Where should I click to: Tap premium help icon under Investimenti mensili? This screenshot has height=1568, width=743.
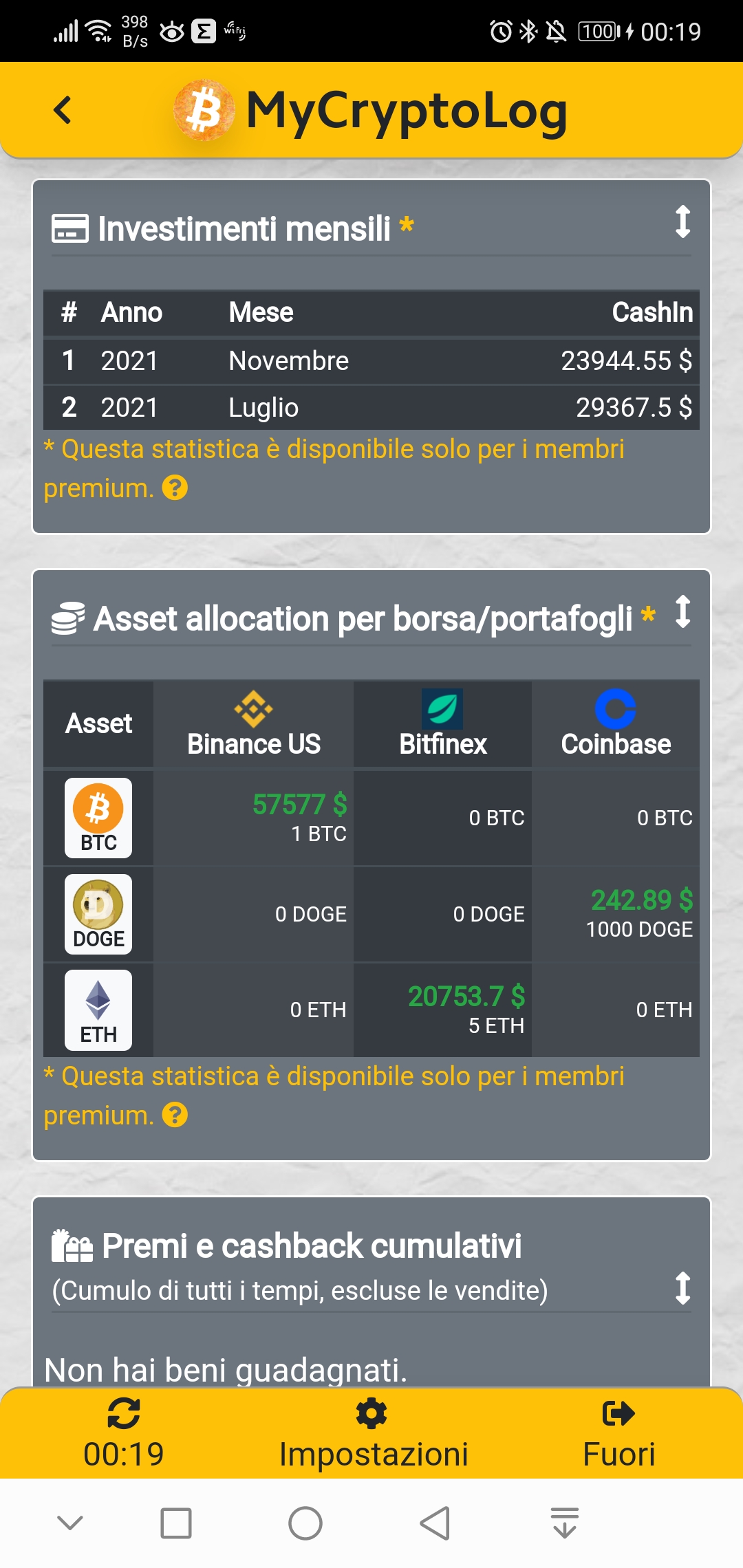[x=175, y=488]
